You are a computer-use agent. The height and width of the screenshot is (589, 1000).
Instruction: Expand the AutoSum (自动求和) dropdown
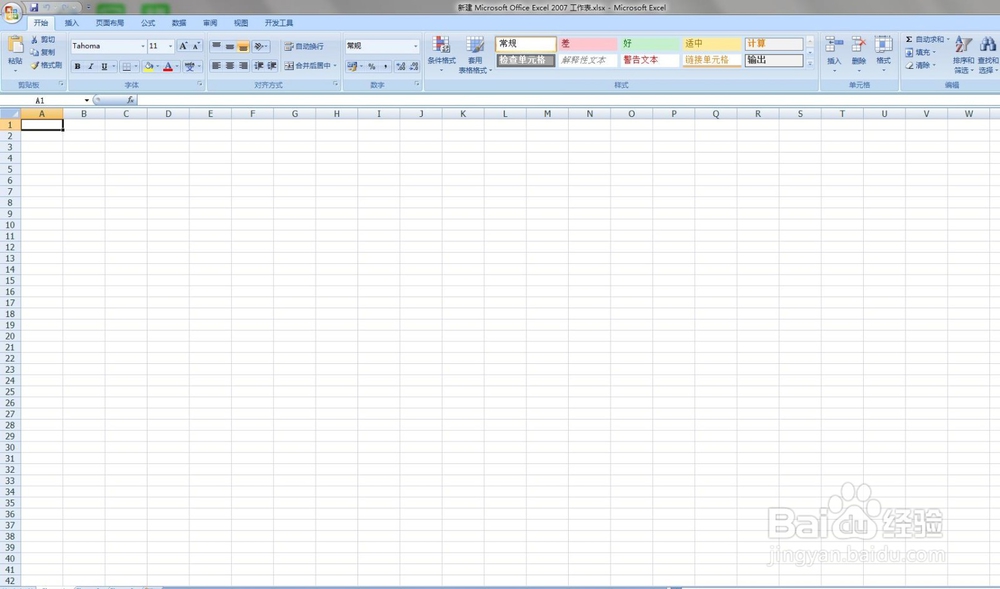pos(948,40)
